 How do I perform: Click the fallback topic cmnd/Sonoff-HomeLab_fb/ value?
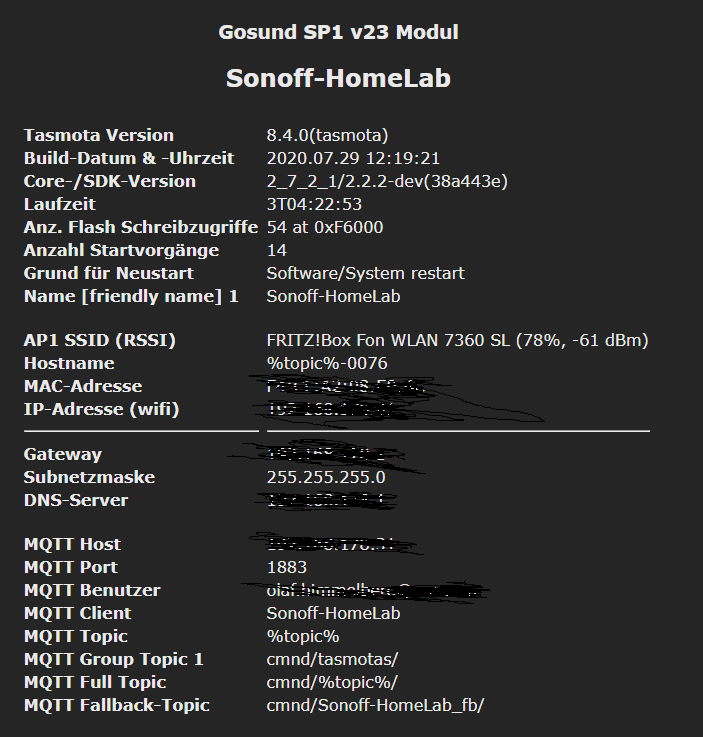click(x=375, y=706)
